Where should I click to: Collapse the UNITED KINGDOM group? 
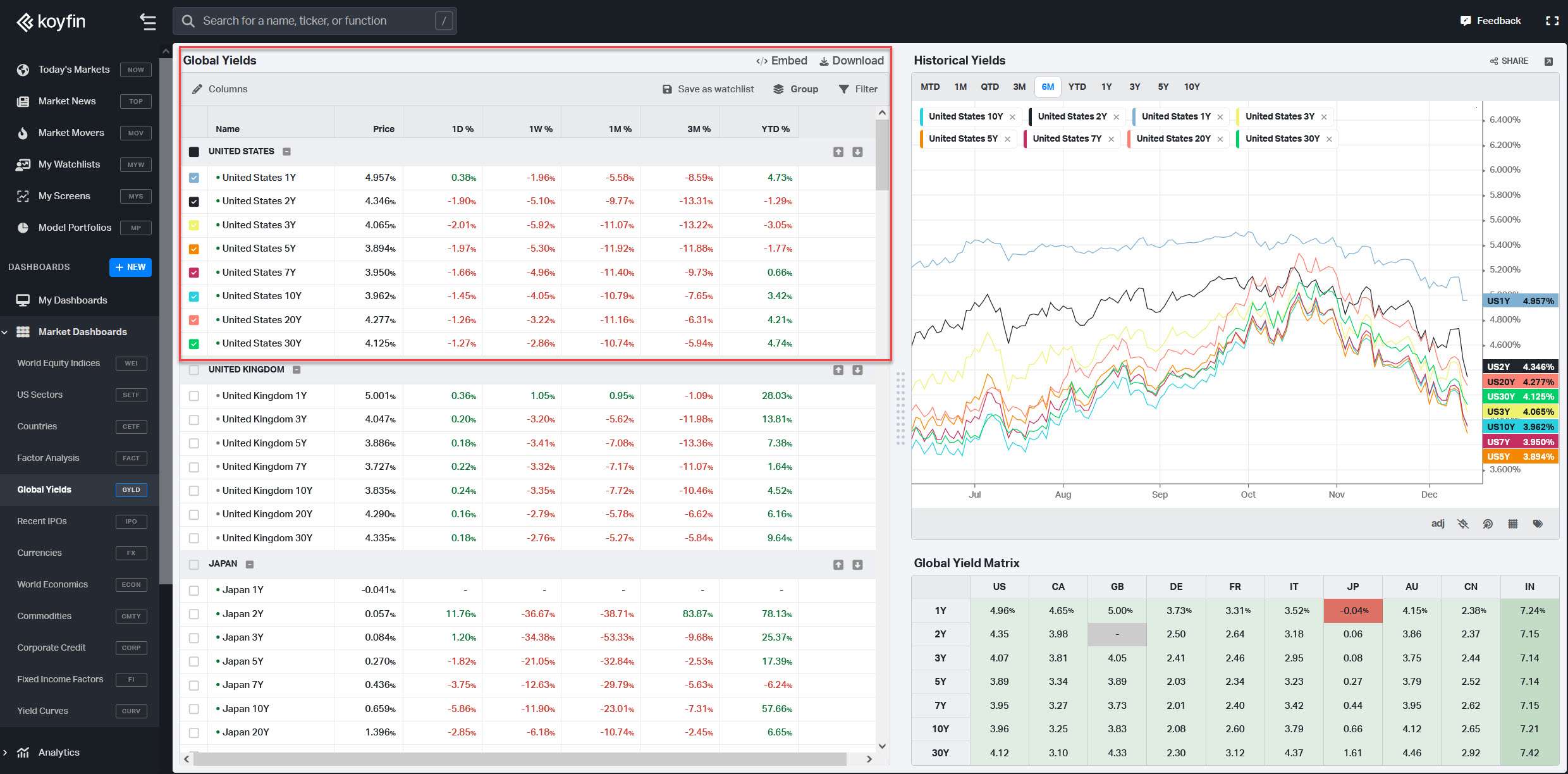click(297, 370)
